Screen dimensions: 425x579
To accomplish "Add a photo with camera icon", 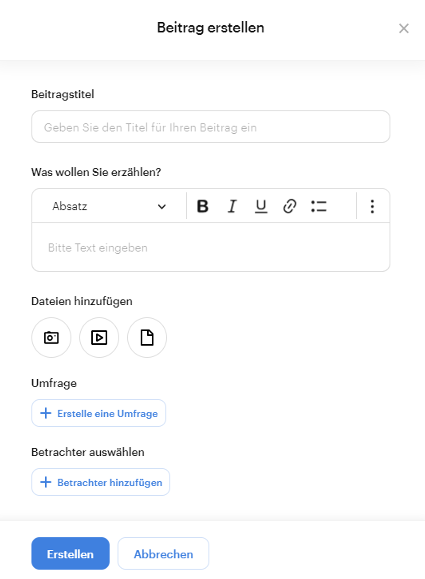I will [51, 338].
